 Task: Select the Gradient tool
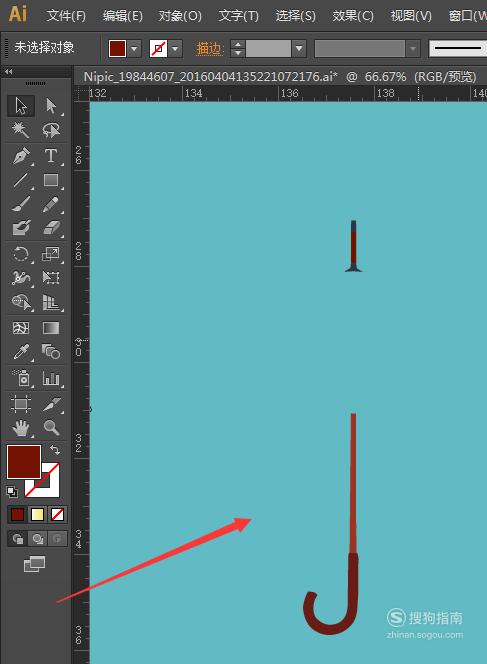(51, 328)
